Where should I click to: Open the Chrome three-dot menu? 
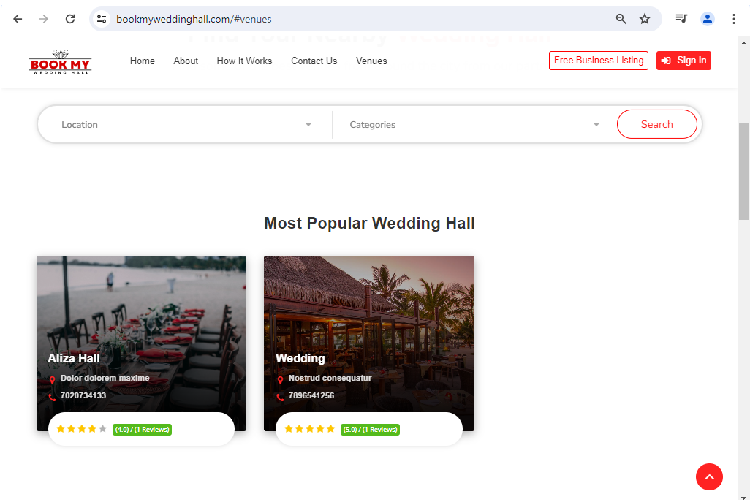tap(734, 19)
